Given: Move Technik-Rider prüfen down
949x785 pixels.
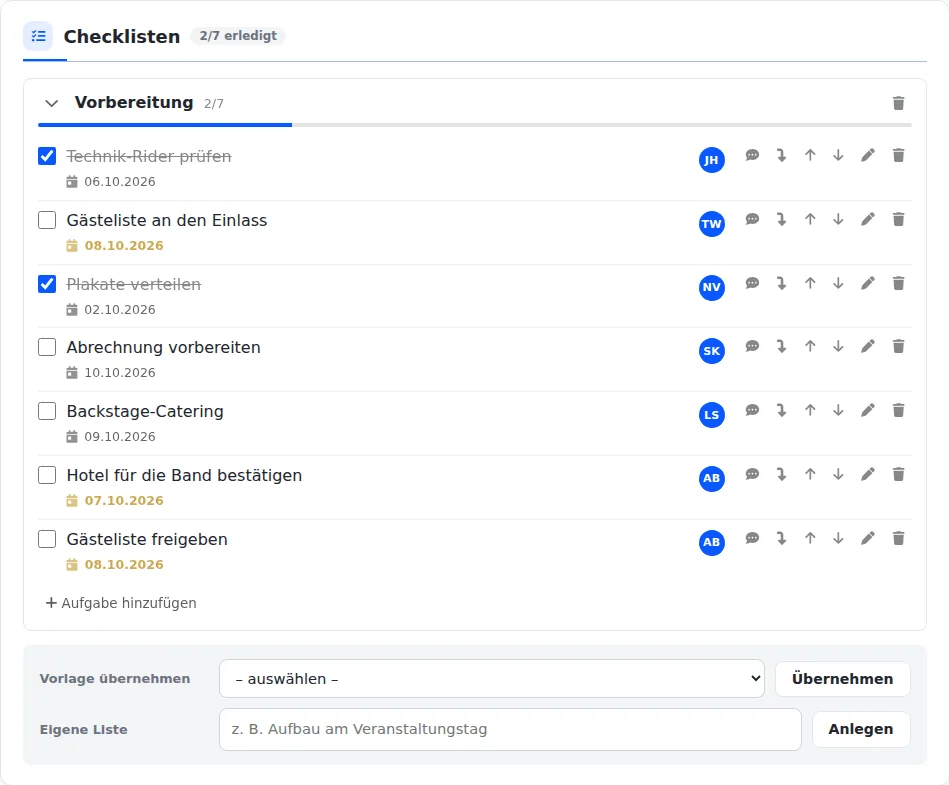Looking at the screenshot, I should [838, 156].
